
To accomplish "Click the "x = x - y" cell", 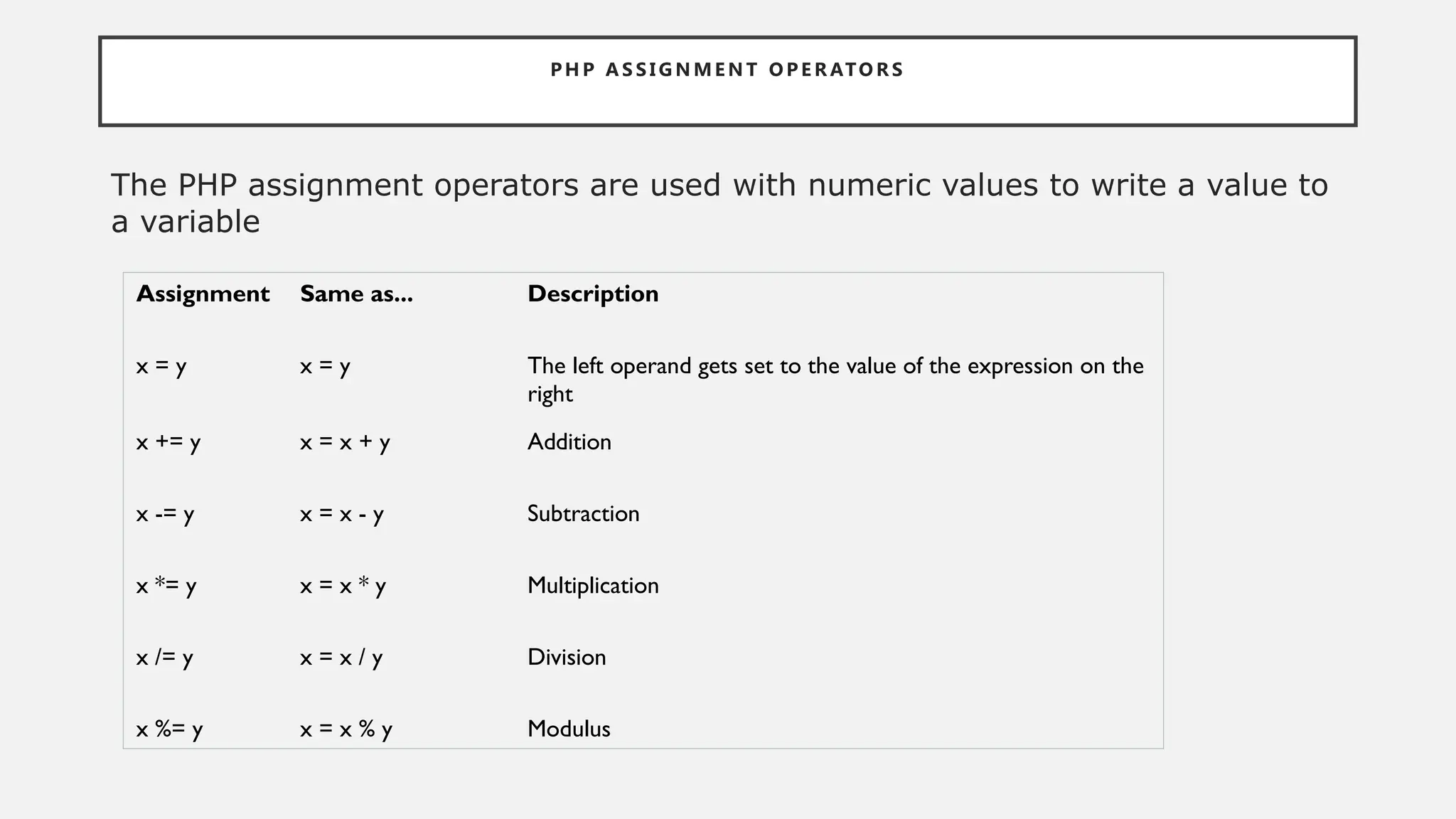I will [x=342, y=514].
